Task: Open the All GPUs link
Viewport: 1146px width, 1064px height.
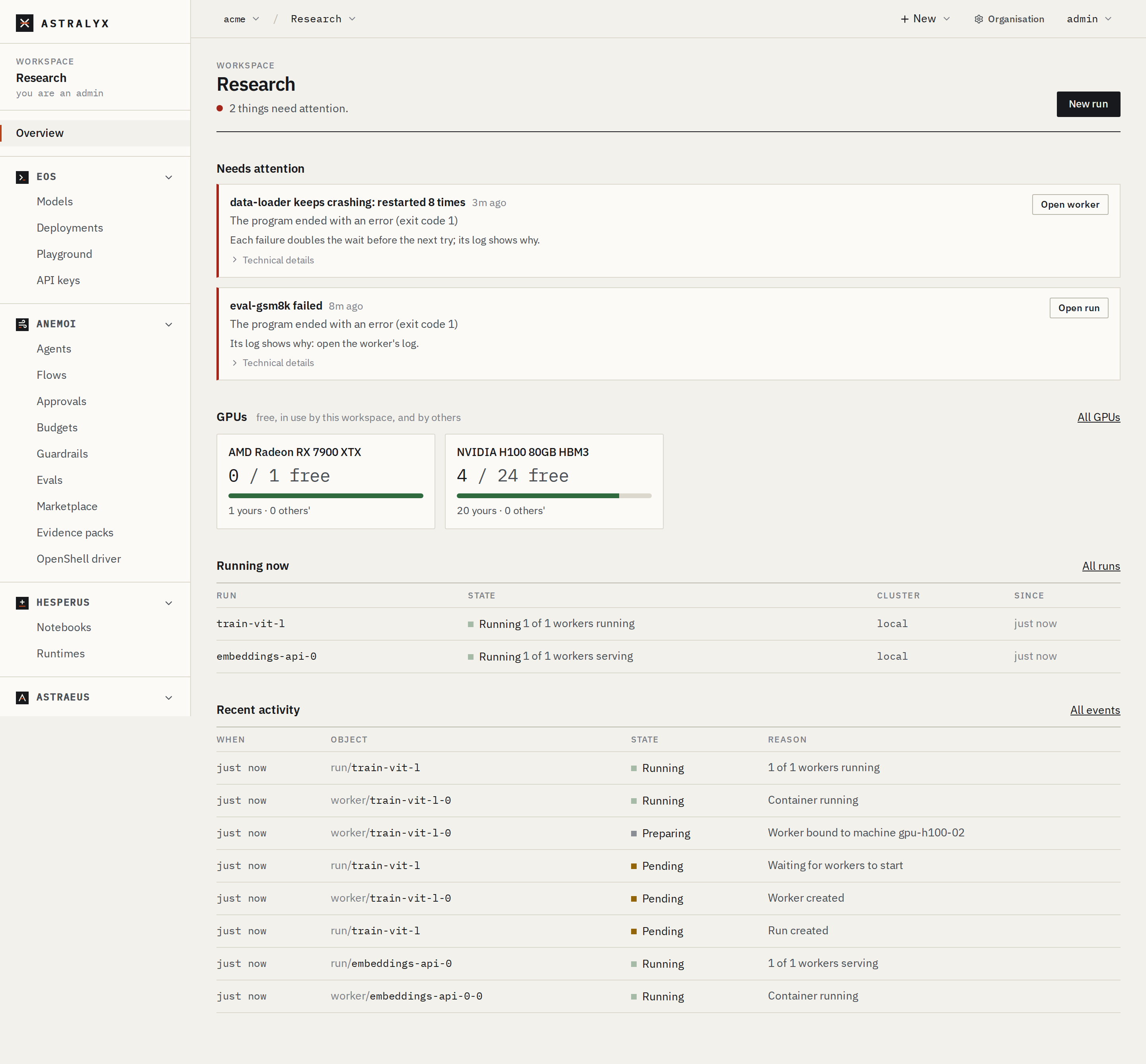Action: click(1098, 417)
